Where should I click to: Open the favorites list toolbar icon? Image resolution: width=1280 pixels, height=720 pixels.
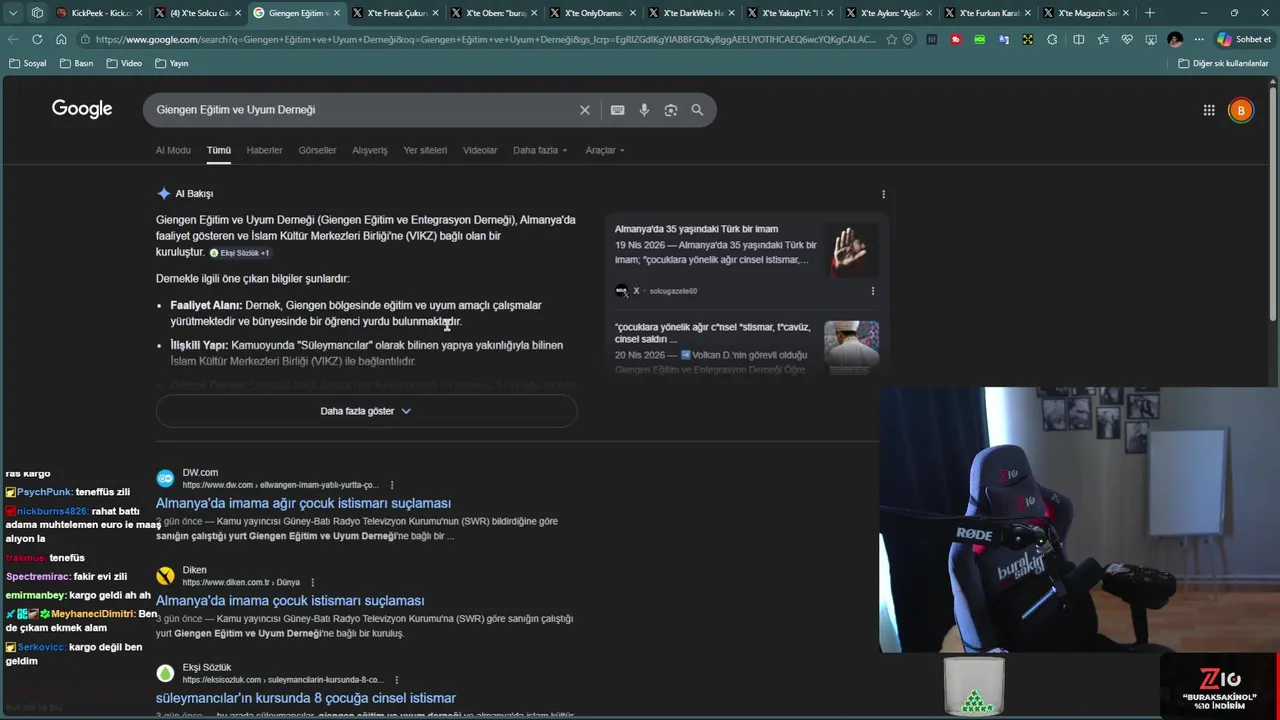click(1103, 39)
